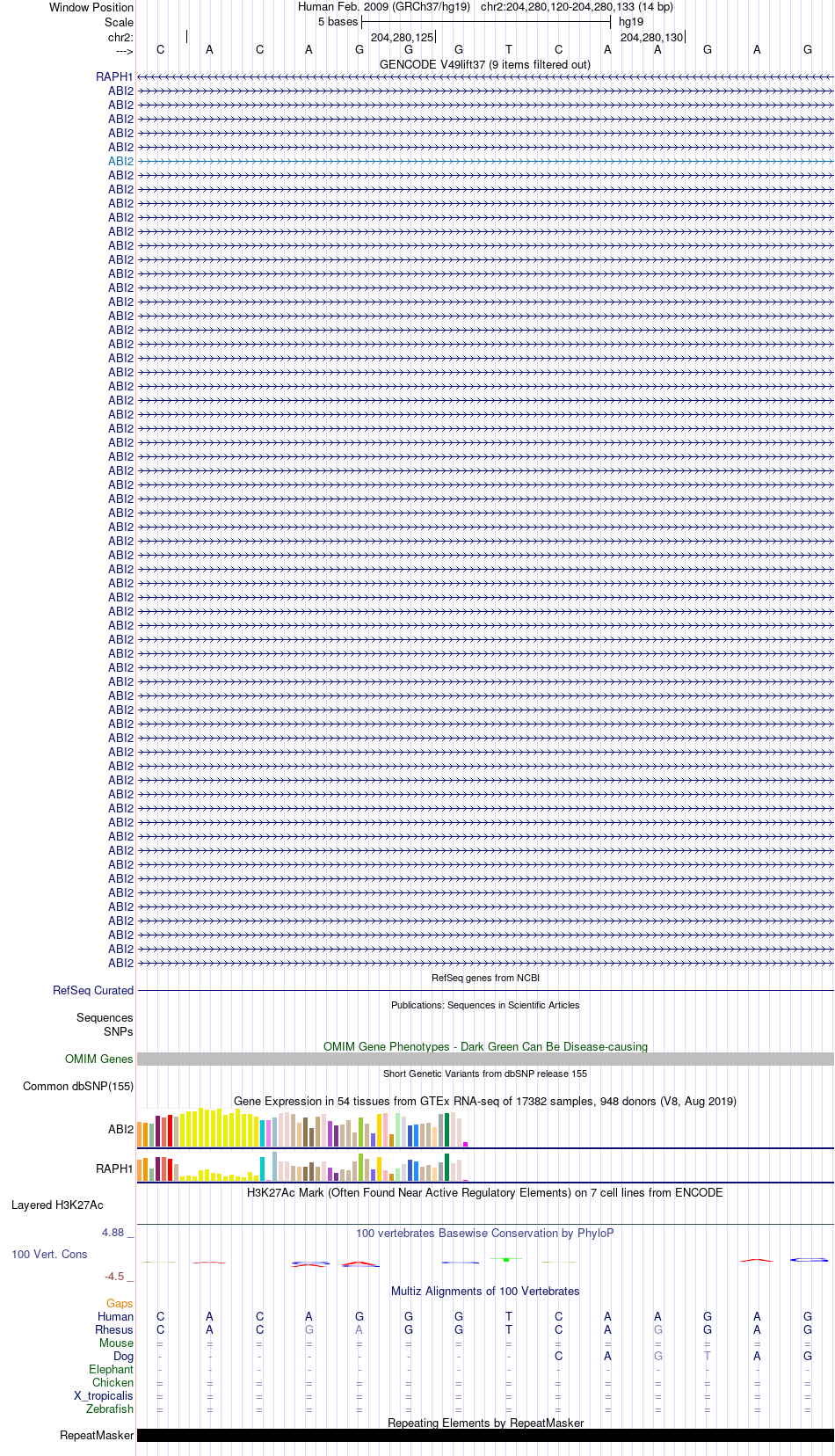The image size is (835, 1456).
Task: Click the RAPH1 gene label in GENCODE track
Action: pyautogui.click(x=114, y=76)
